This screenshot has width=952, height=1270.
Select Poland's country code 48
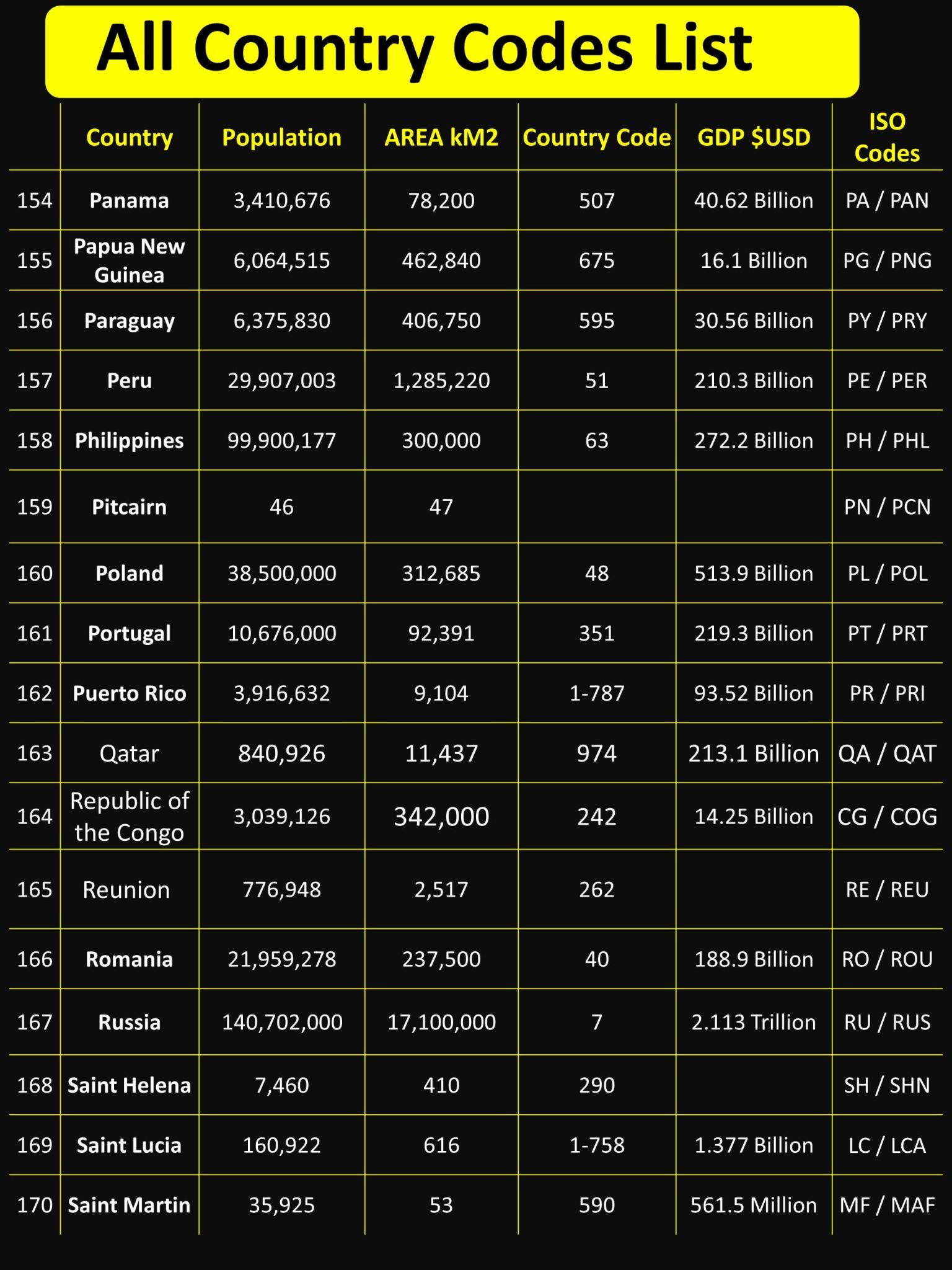(596, 574)
